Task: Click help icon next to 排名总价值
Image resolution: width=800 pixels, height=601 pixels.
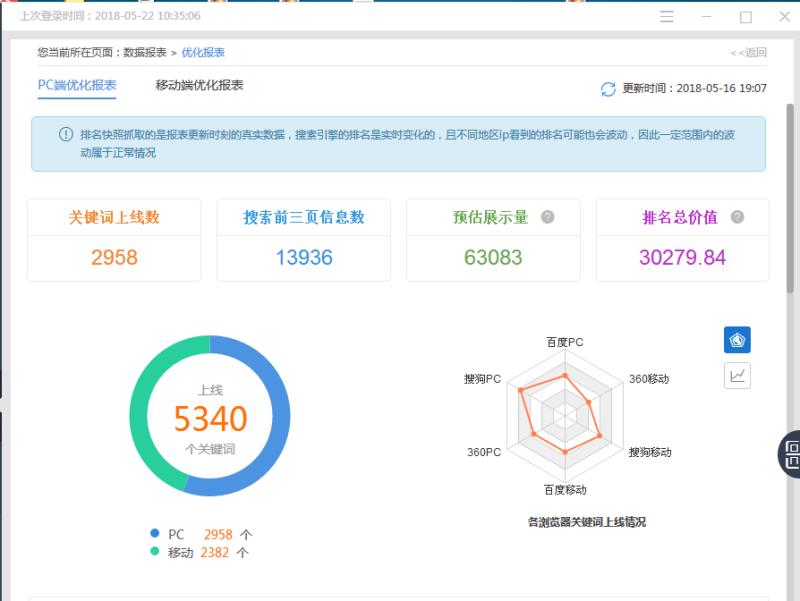Action: (x=737, y=217)
